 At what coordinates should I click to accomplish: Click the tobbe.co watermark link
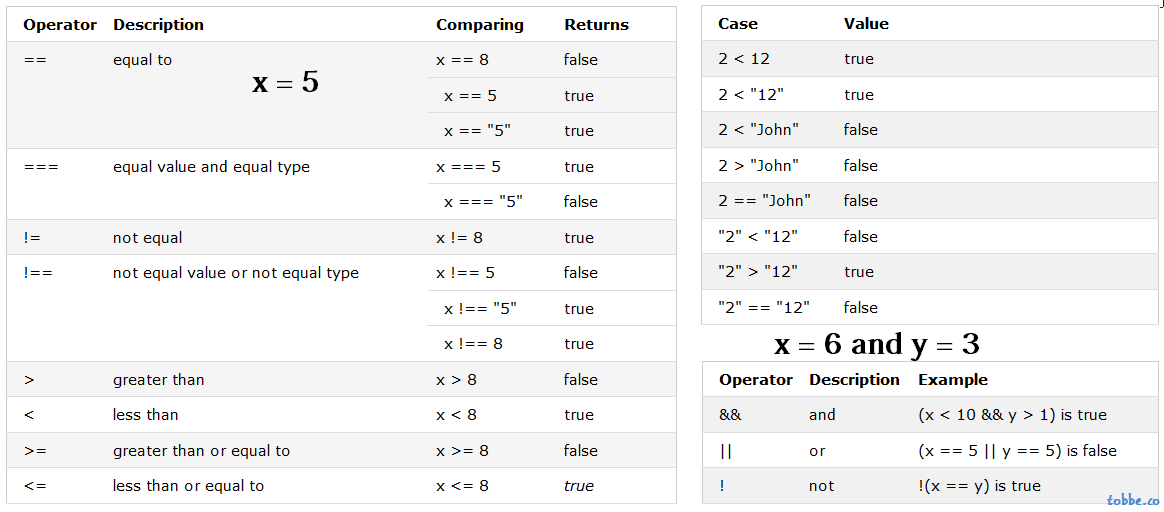tap(1132, 500)
